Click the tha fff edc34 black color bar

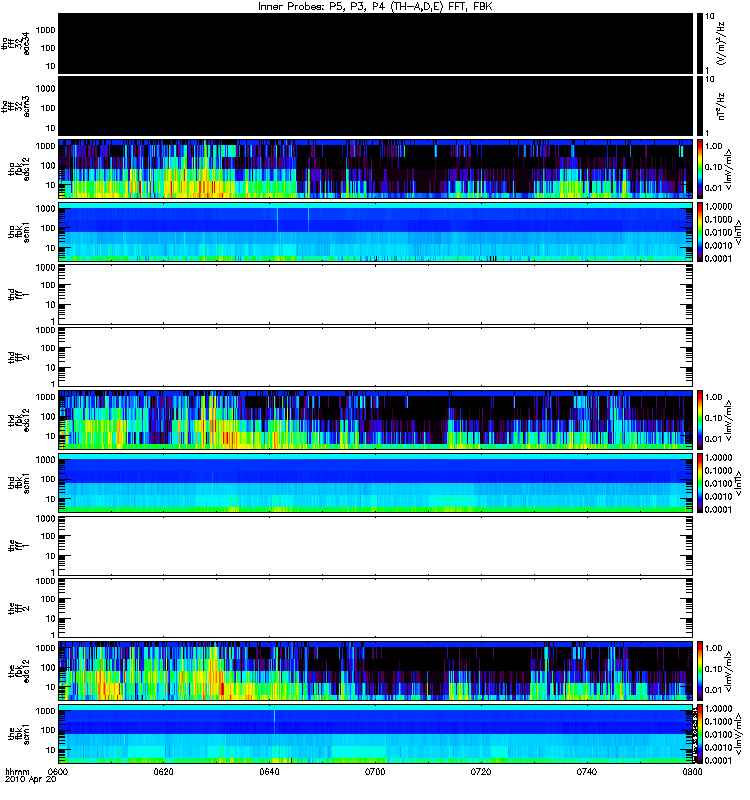tap(699, 43)
